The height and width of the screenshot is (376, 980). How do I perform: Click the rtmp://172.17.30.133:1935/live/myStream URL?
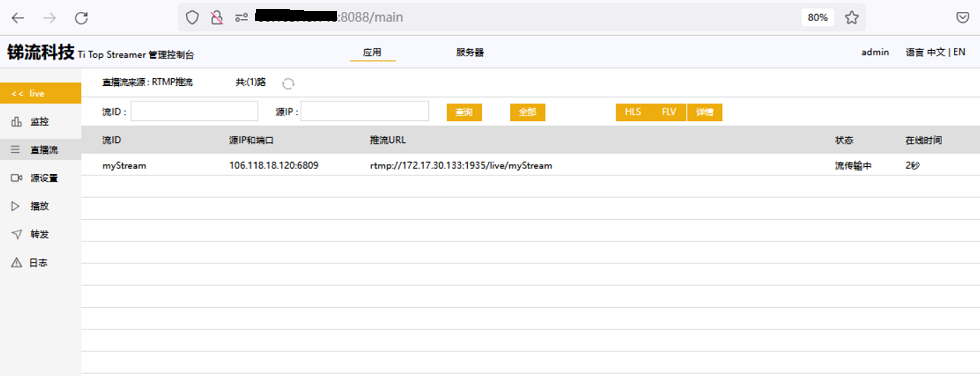pos(461,166)
